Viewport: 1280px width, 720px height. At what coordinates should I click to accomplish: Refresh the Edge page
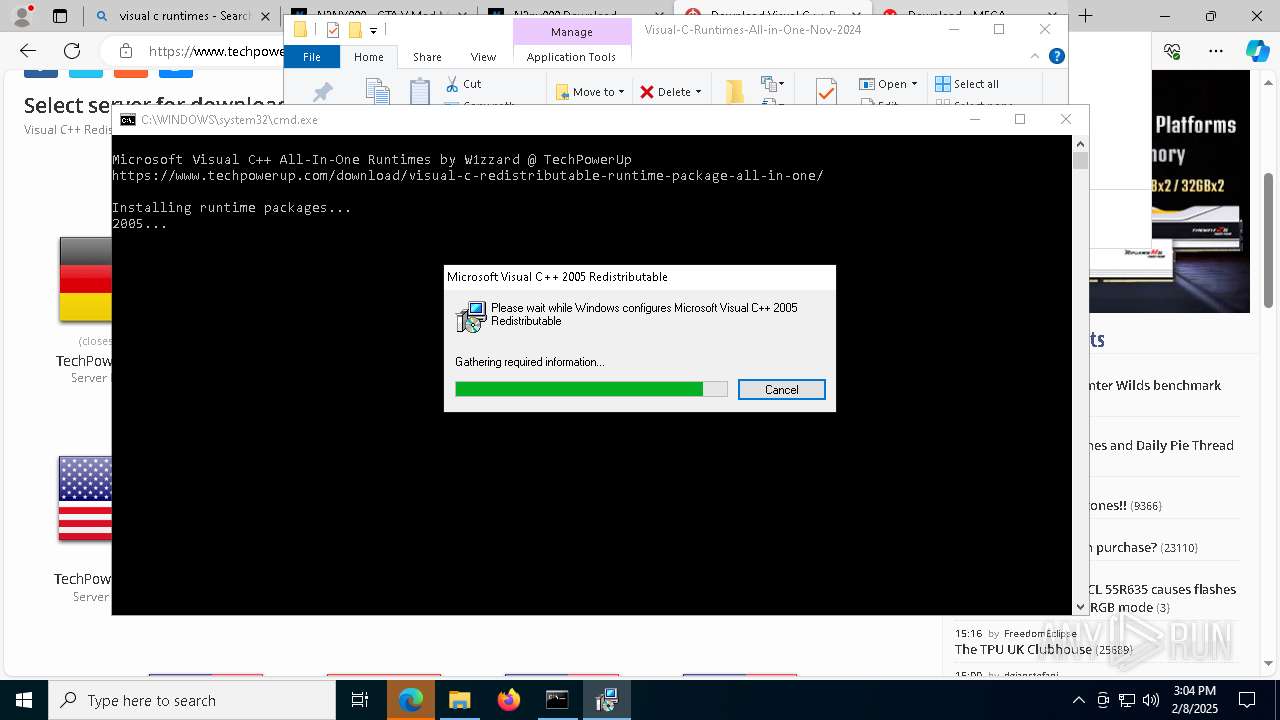(x=72, y=51)
